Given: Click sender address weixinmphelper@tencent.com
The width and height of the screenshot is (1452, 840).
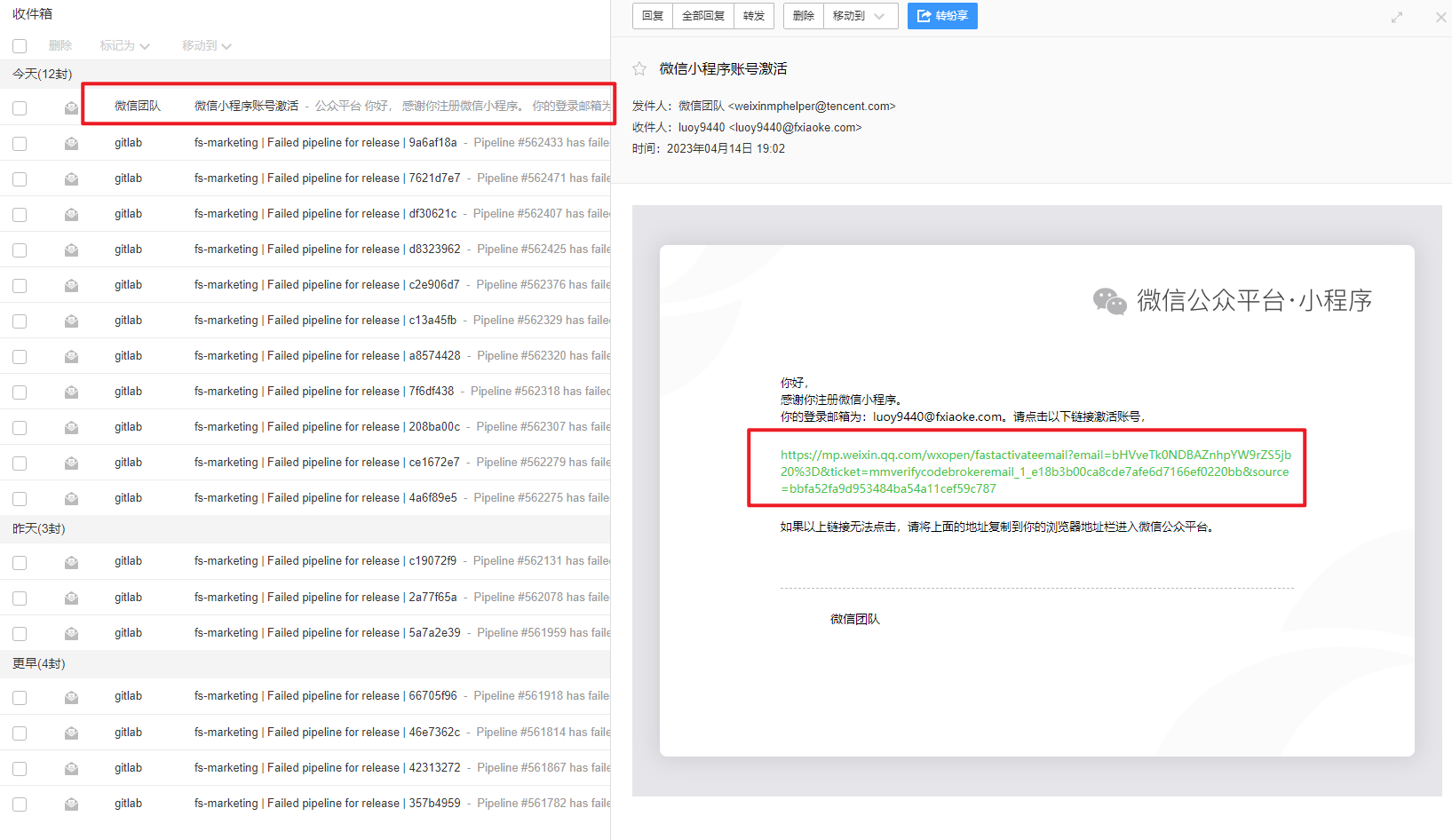Looking at the screenshot, I should (812, 106).
